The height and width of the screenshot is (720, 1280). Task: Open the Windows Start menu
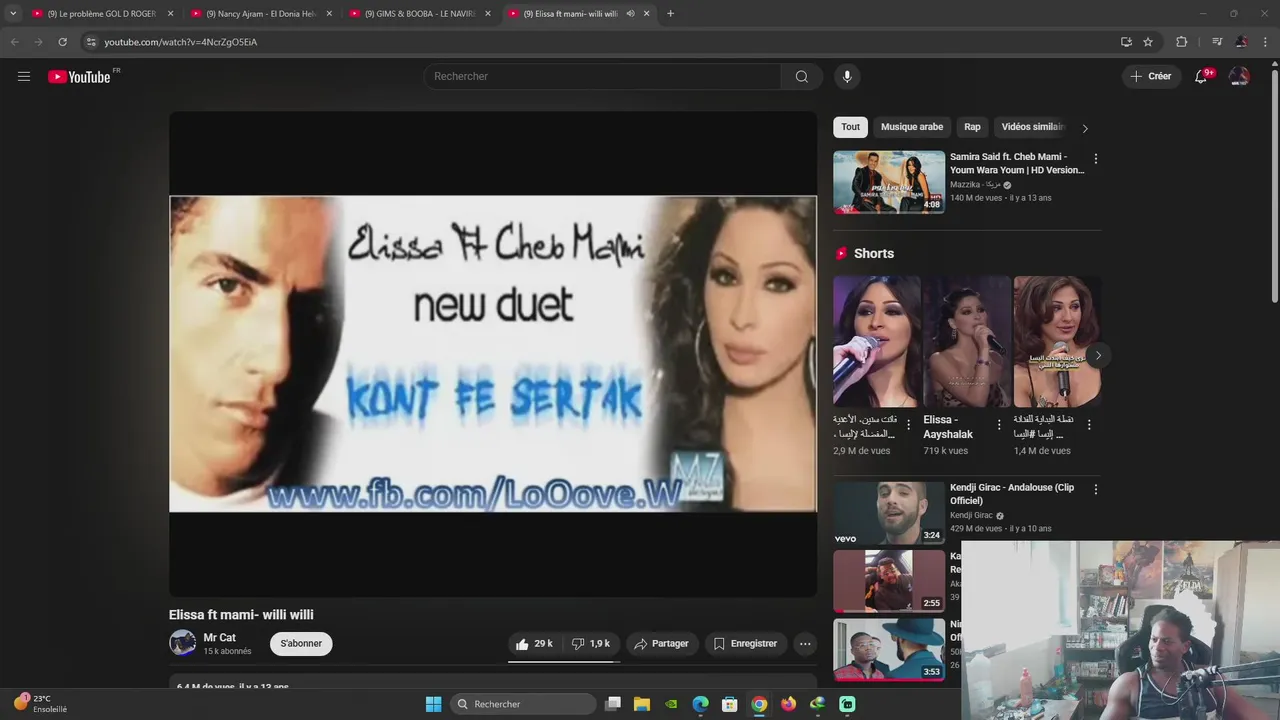click(433, 704)
